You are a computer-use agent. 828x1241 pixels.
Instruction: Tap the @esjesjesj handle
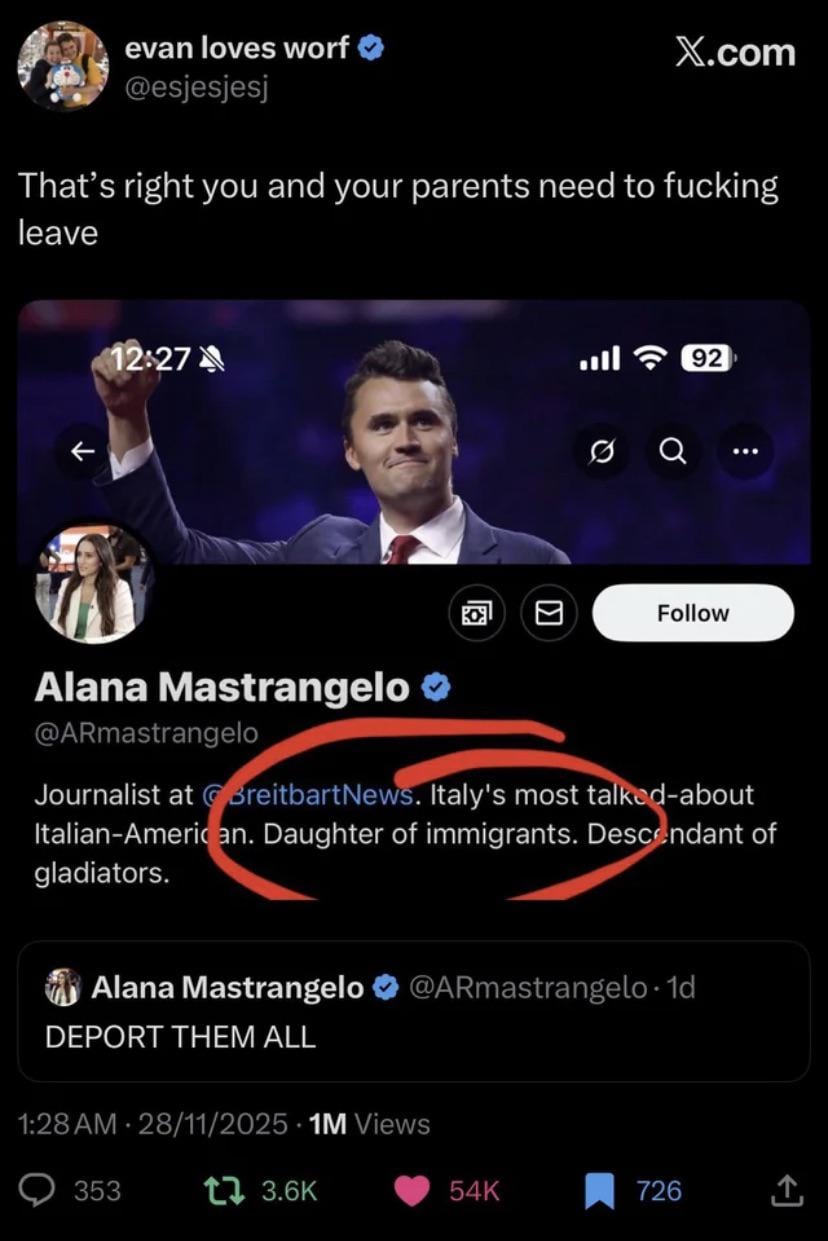pyautogui.click(x=196, y=88)
